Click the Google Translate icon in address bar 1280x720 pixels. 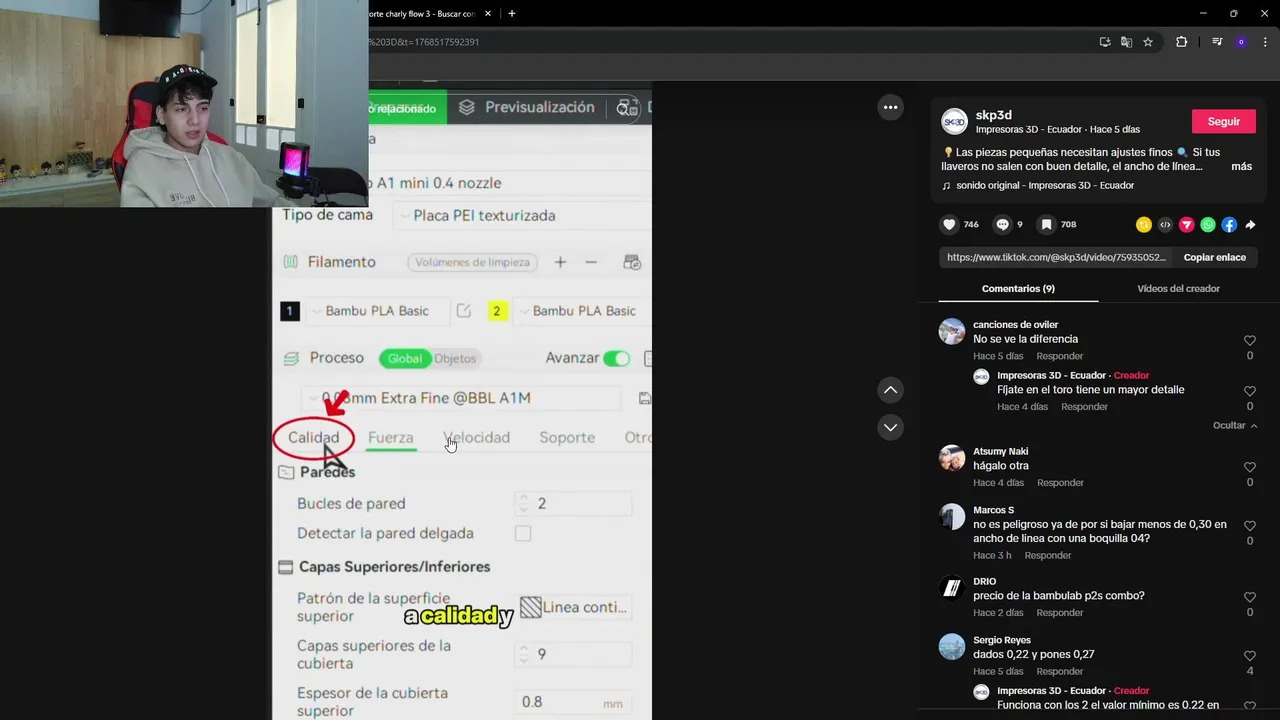coord(1126,42)
